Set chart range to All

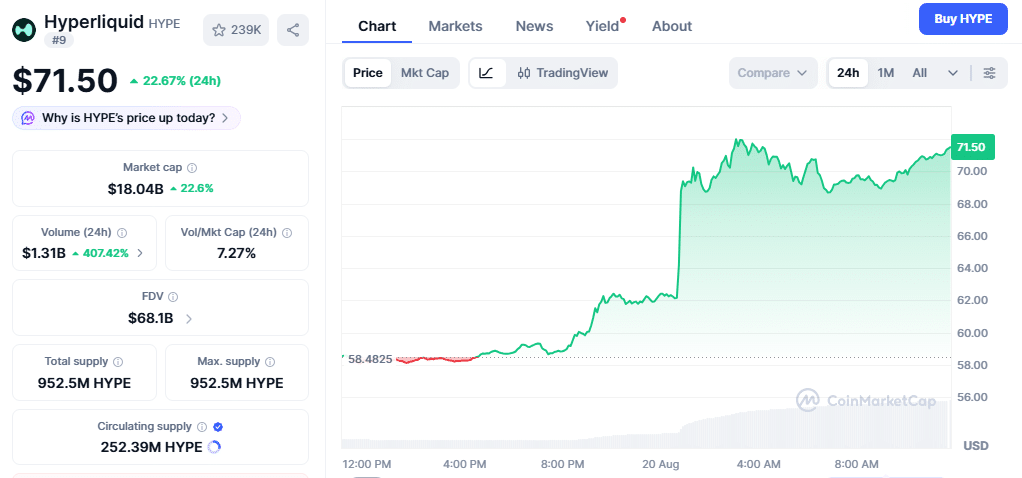click(x=920, y=73)
